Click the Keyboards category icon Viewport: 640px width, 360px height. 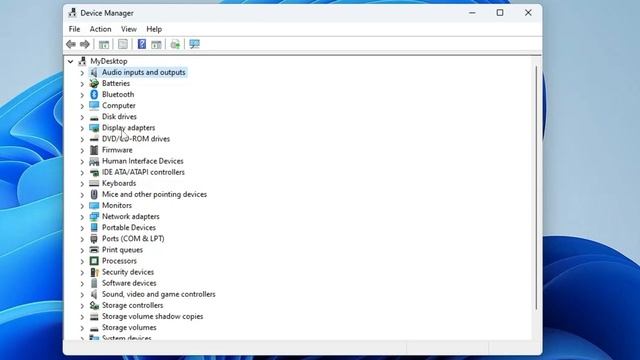click(94, 183)
